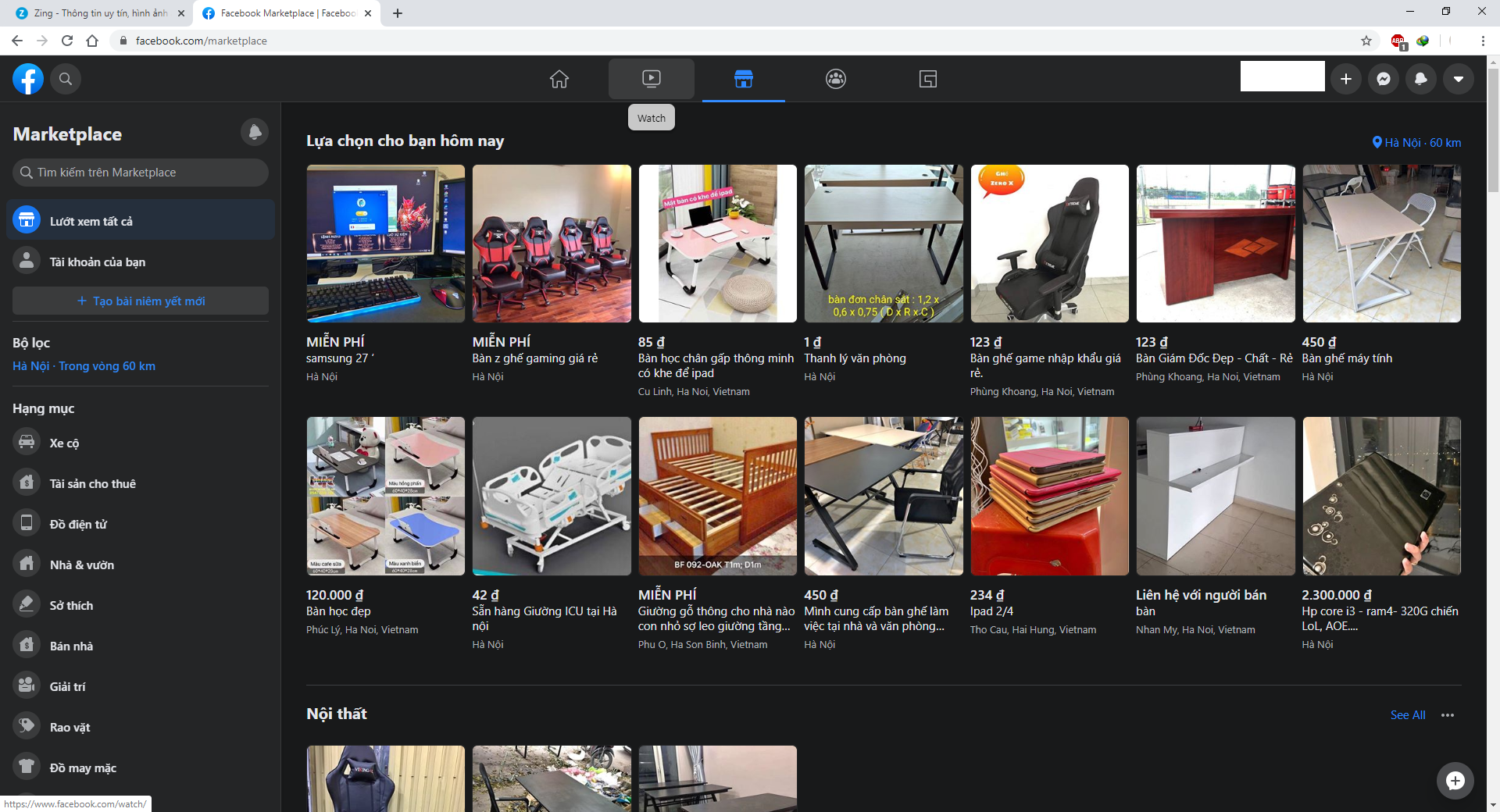Click the new message floating button
The image size is (1500, 812).
[1455, 781]
